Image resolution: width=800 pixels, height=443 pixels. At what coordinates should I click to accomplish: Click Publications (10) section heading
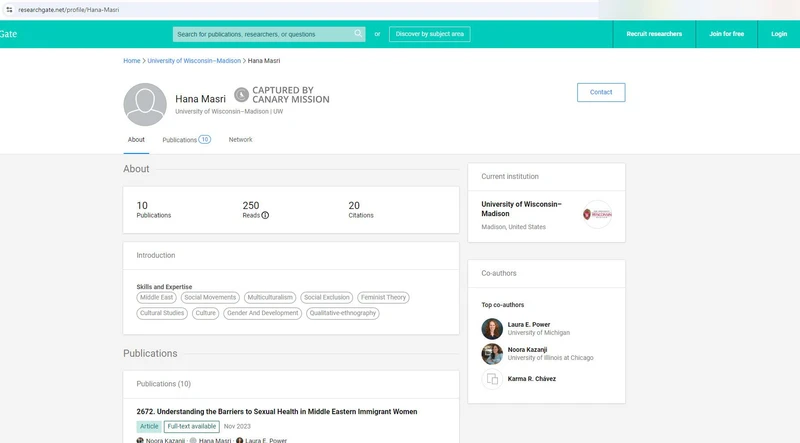pos(163,384)
